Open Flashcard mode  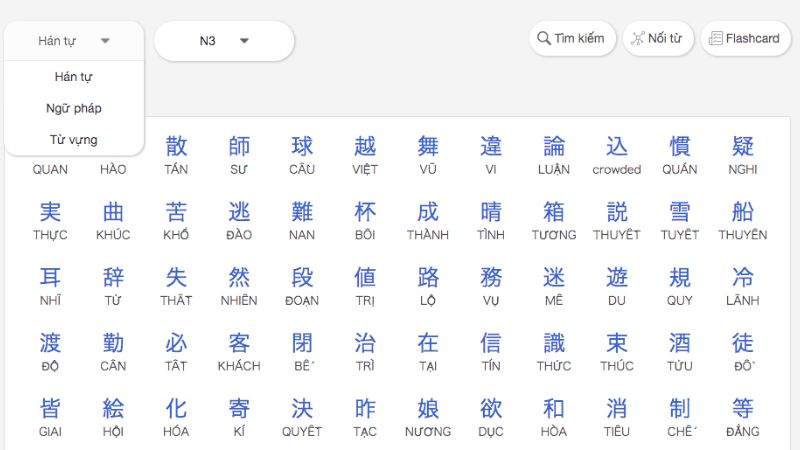[x=745, y=38]
